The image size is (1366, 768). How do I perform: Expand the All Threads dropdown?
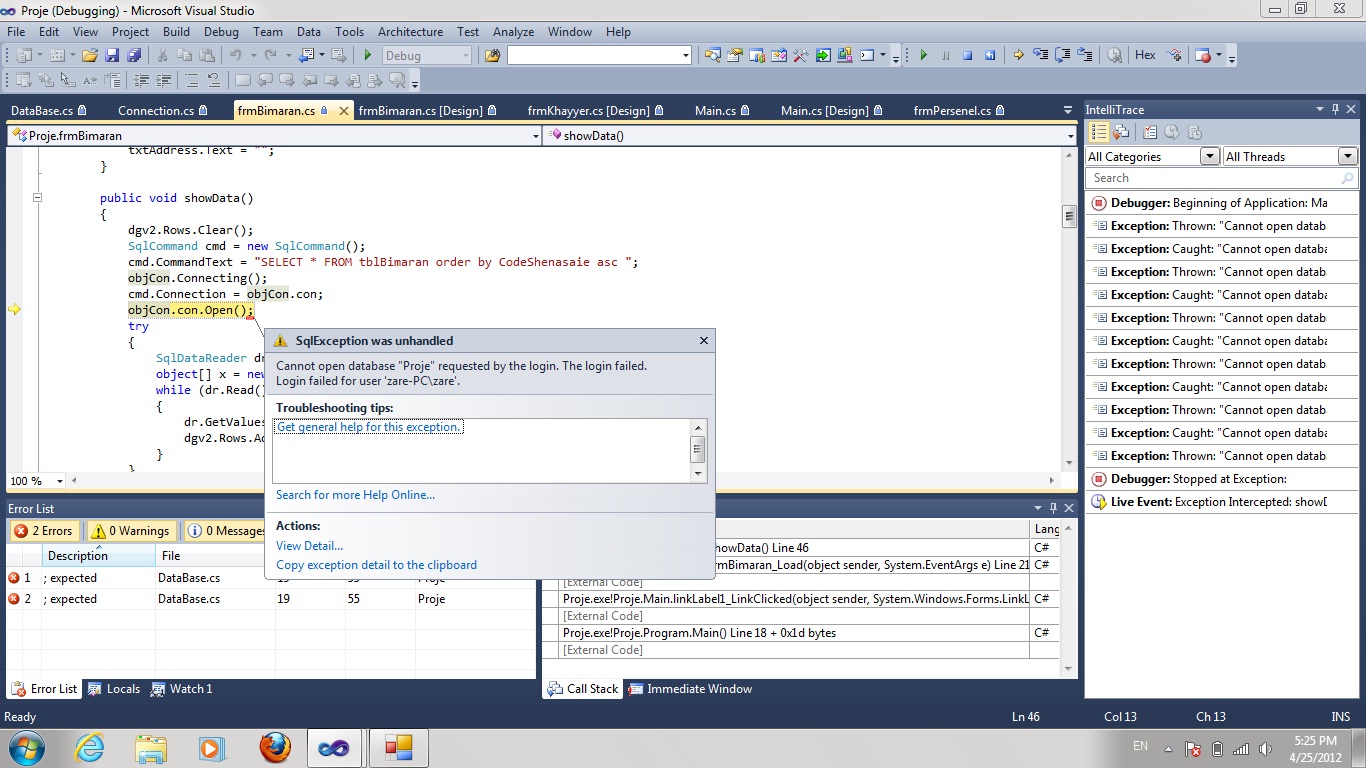coord(1347,156)
